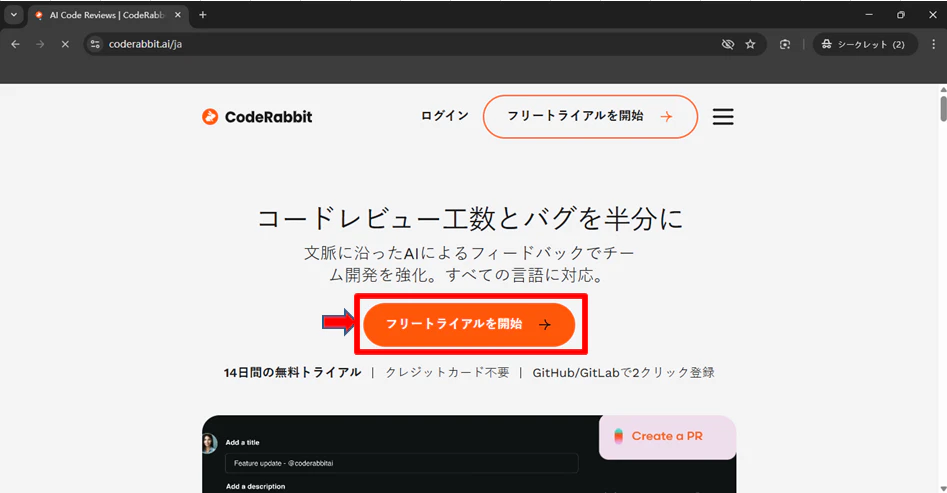Click the text クレジットカード不要

[x=447, y=373]
